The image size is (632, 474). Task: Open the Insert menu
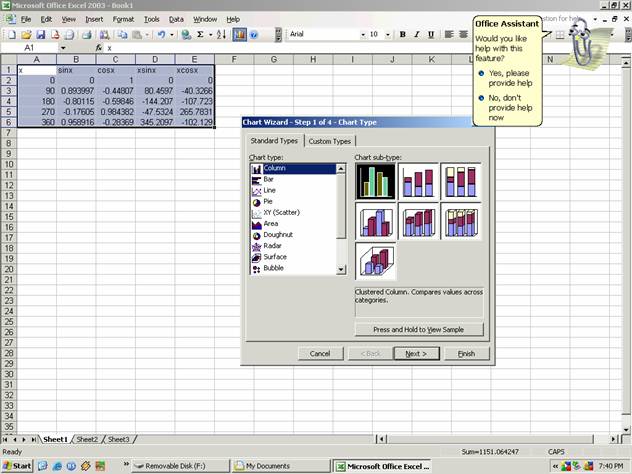pyautogui.click(x=94, y=19)
